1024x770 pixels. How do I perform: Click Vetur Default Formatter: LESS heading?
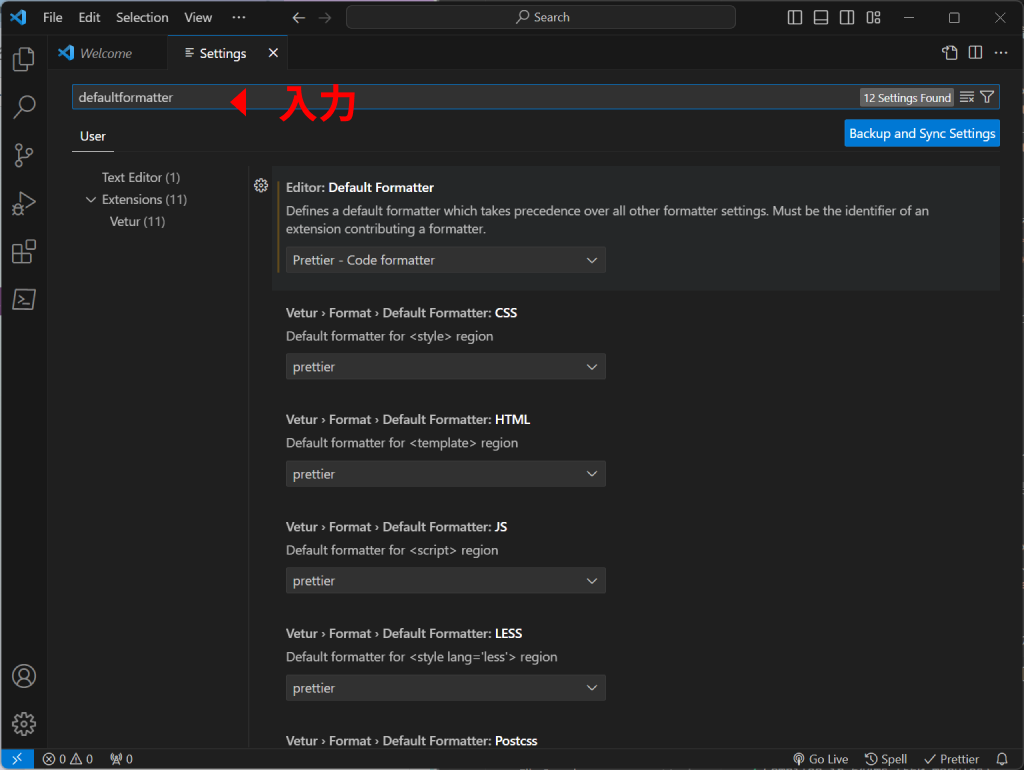pos(404,634)
